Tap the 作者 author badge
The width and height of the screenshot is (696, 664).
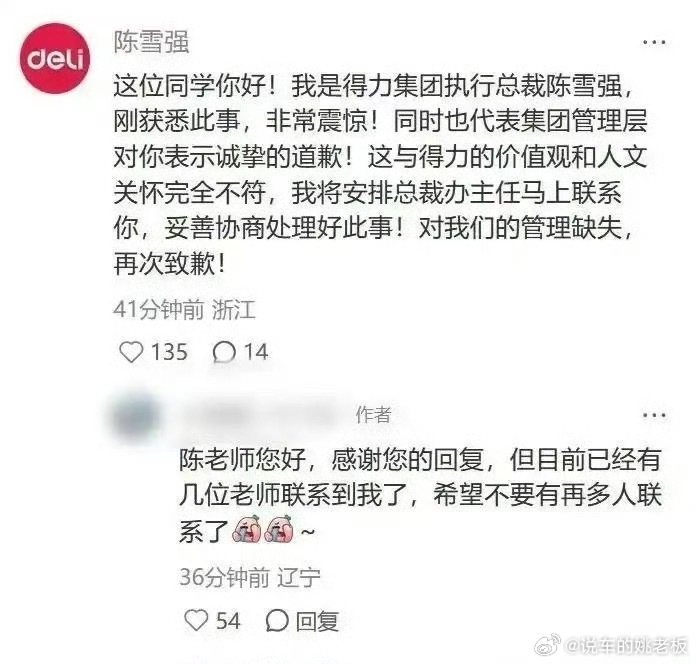coord(373,415)
